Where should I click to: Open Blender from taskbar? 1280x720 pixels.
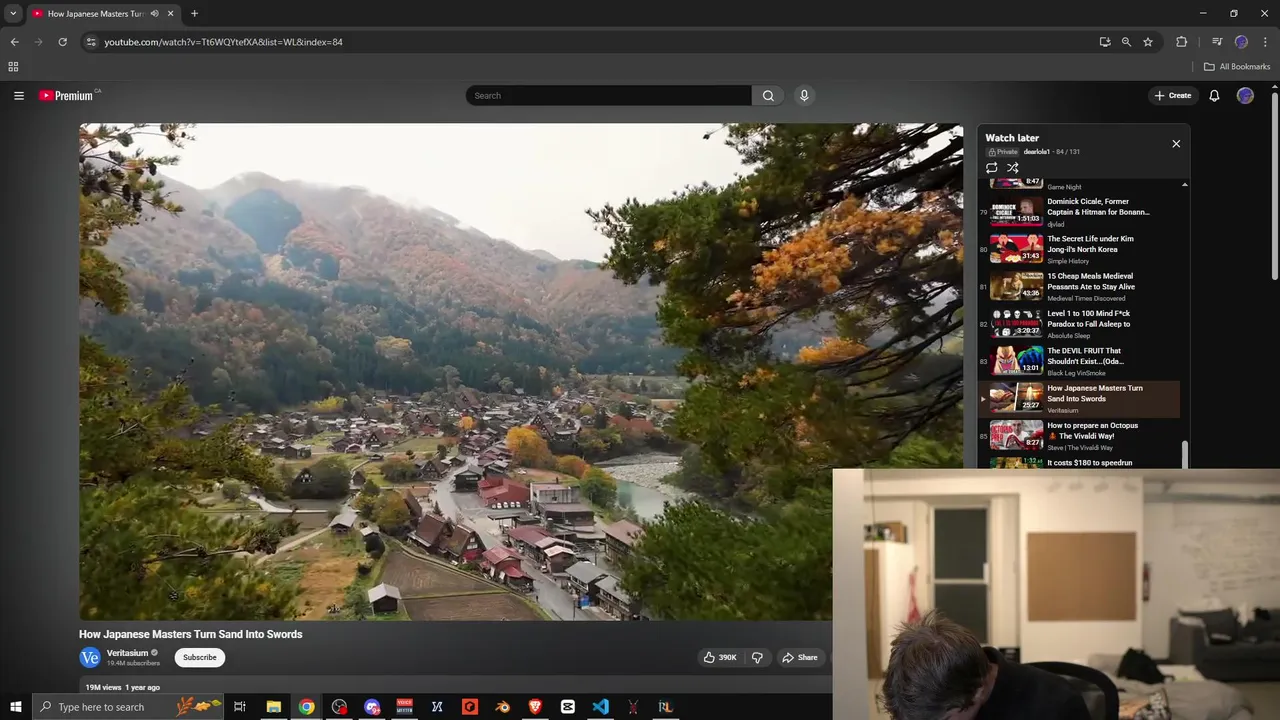pos(502,707)
